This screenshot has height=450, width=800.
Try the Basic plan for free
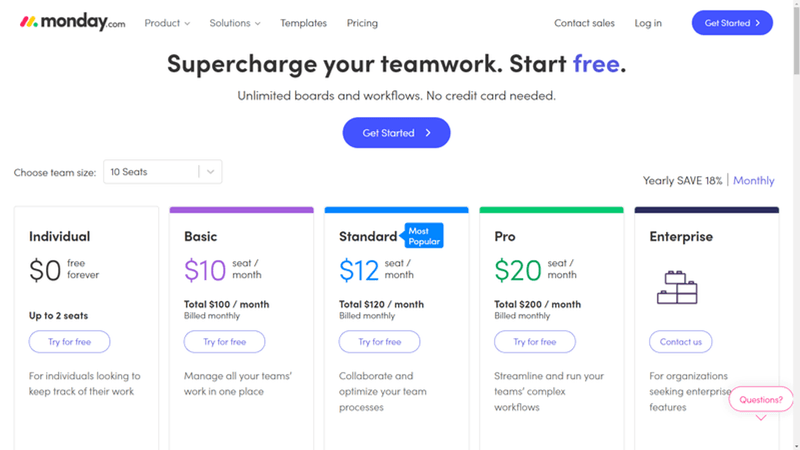[224, 342]
